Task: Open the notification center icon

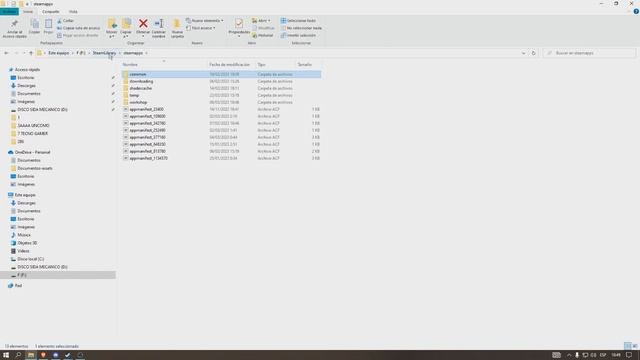Action: 629,355
